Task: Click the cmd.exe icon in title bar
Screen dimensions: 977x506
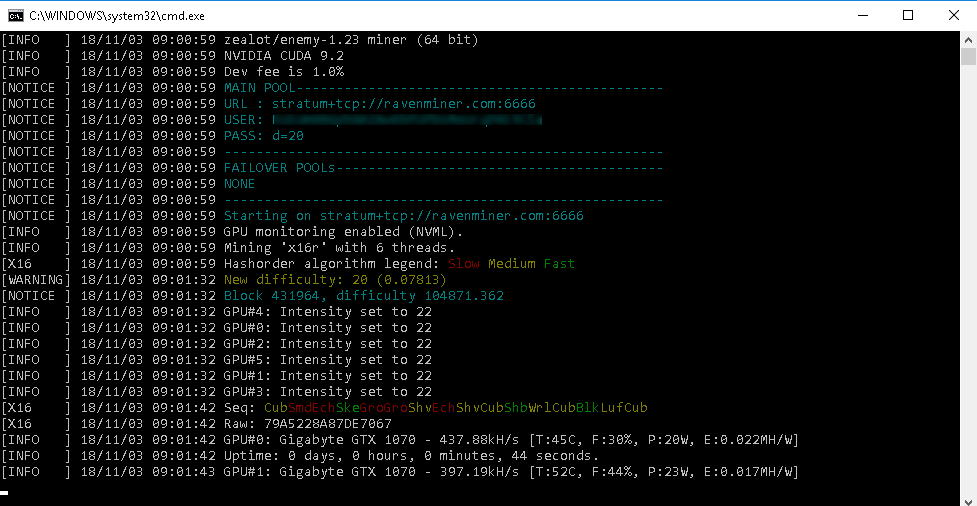Action: click(14, 15)
